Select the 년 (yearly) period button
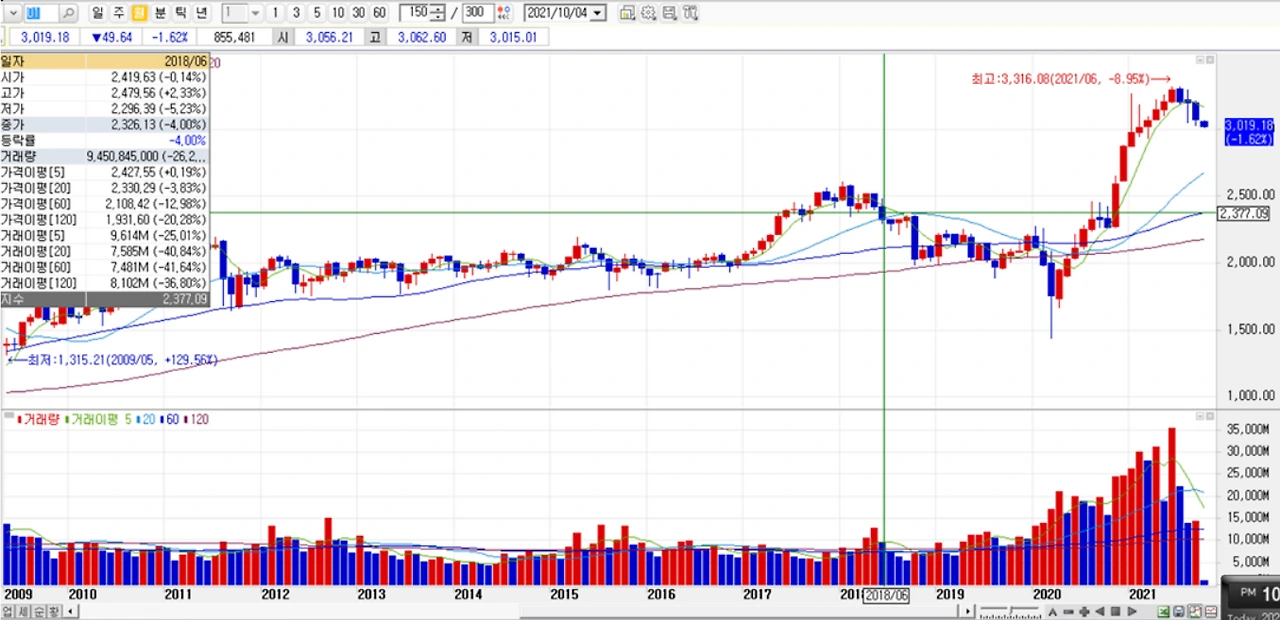 [x=201, y=13]
